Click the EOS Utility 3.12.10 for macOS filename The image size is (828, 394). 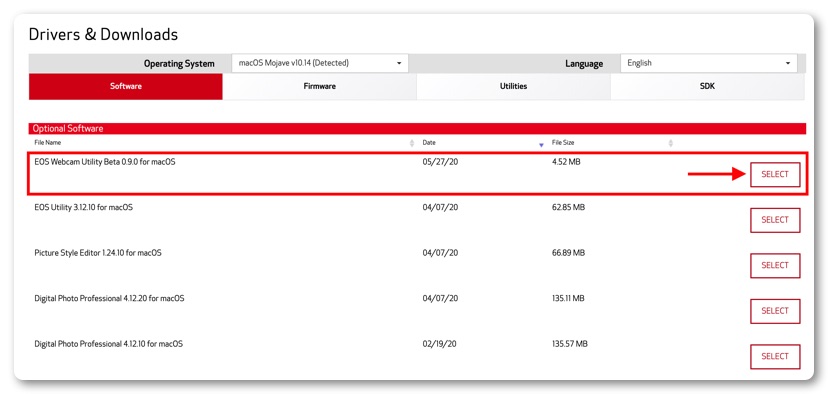[x=83, y=208]
